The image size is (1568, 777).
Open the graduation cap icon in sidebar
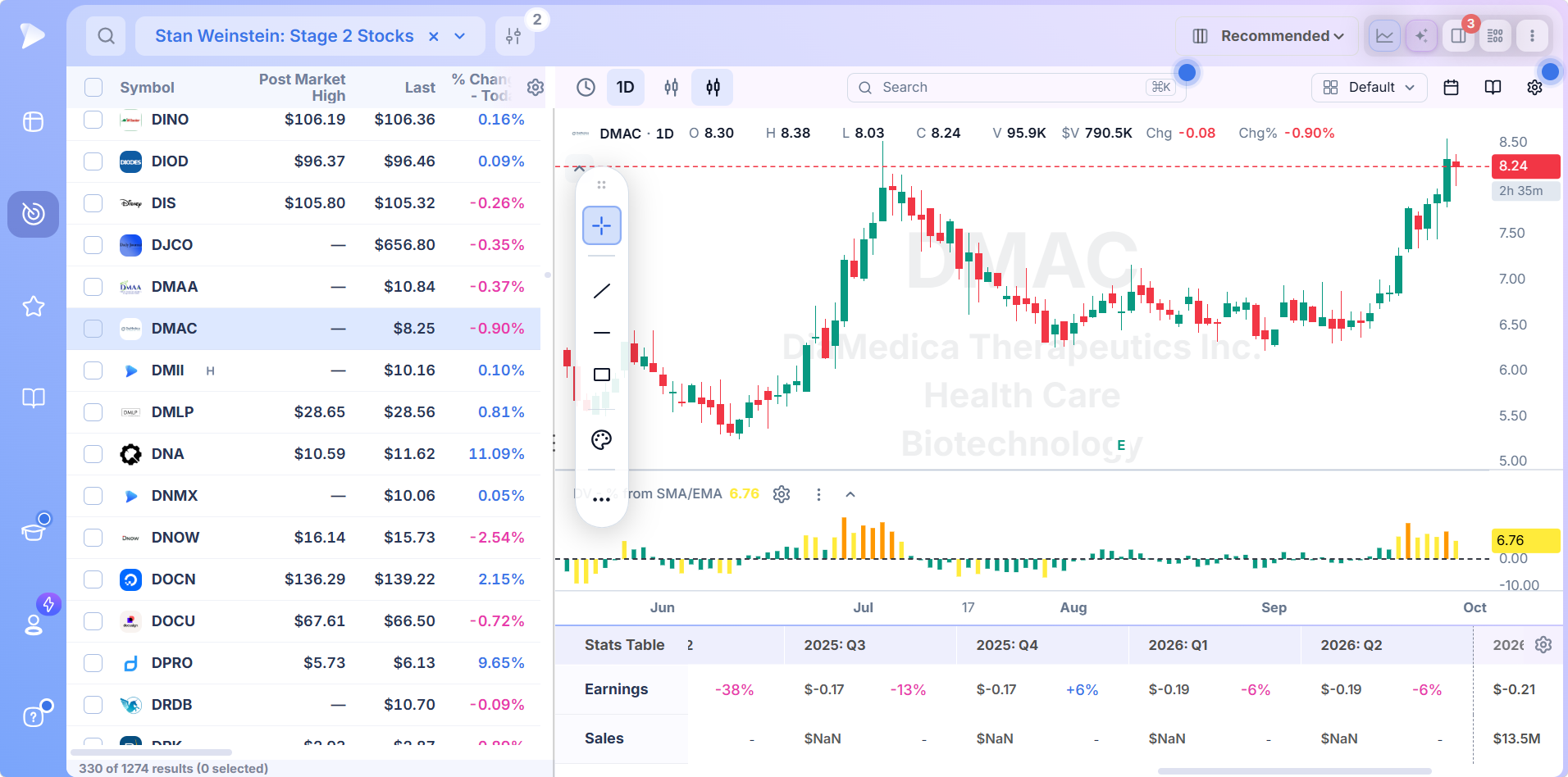(x=34, y=530)
